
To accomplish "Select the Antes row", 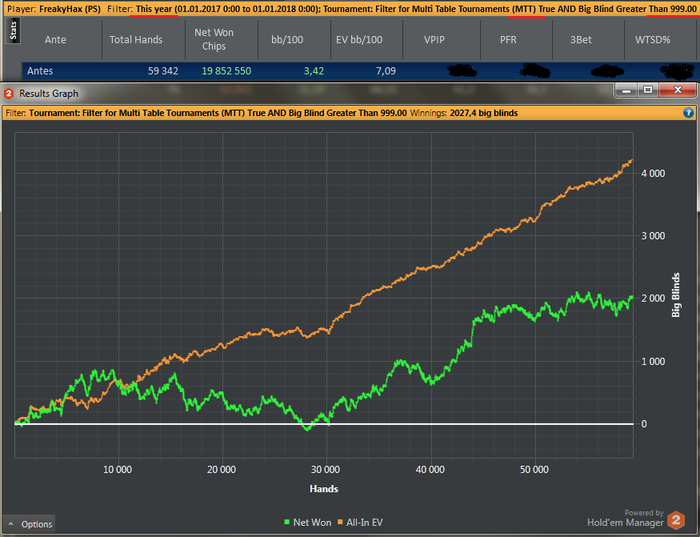I will (359, 71).
